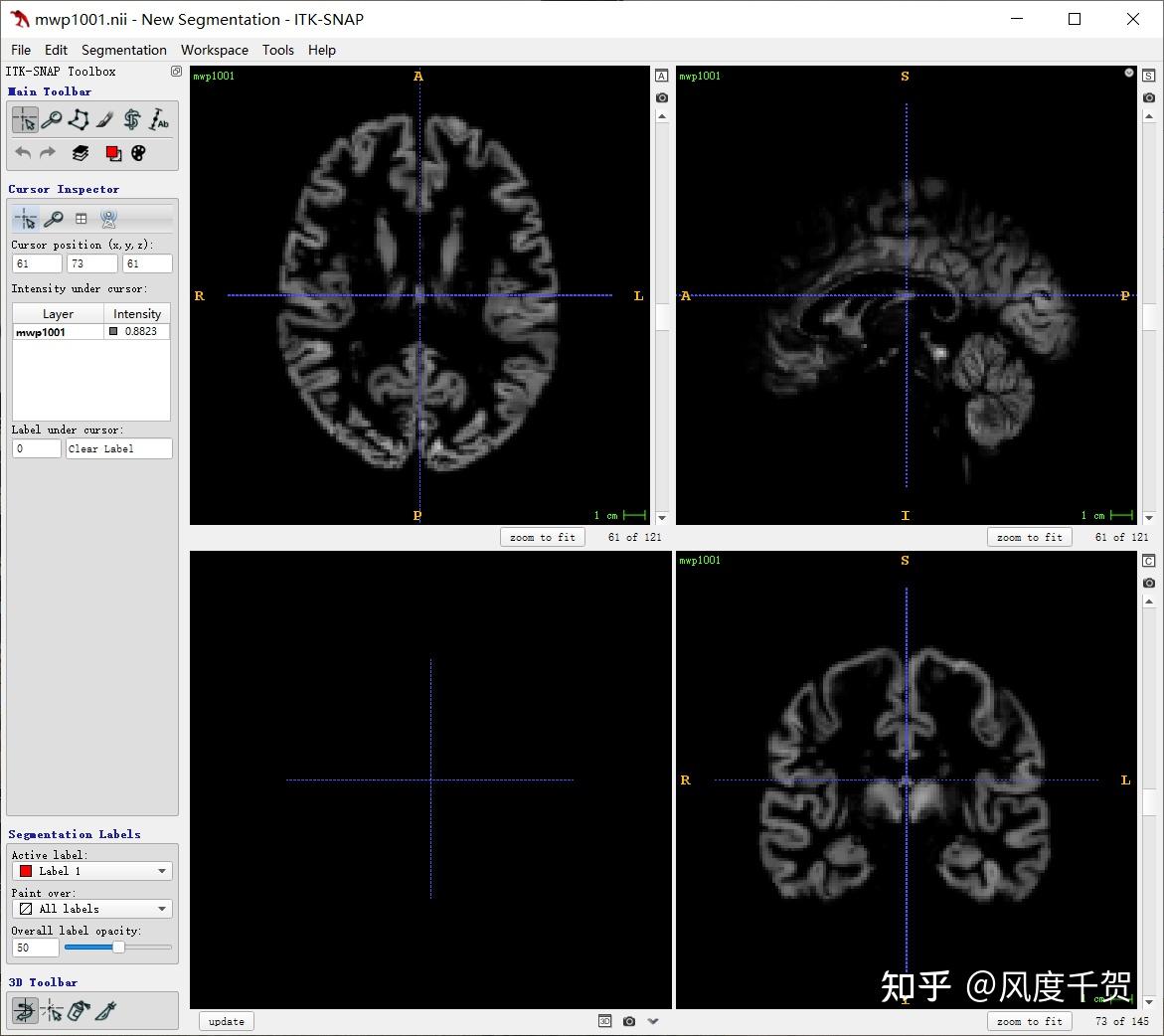
Task: Select the Polygon drawing tool
Action: tap(79, 119)
